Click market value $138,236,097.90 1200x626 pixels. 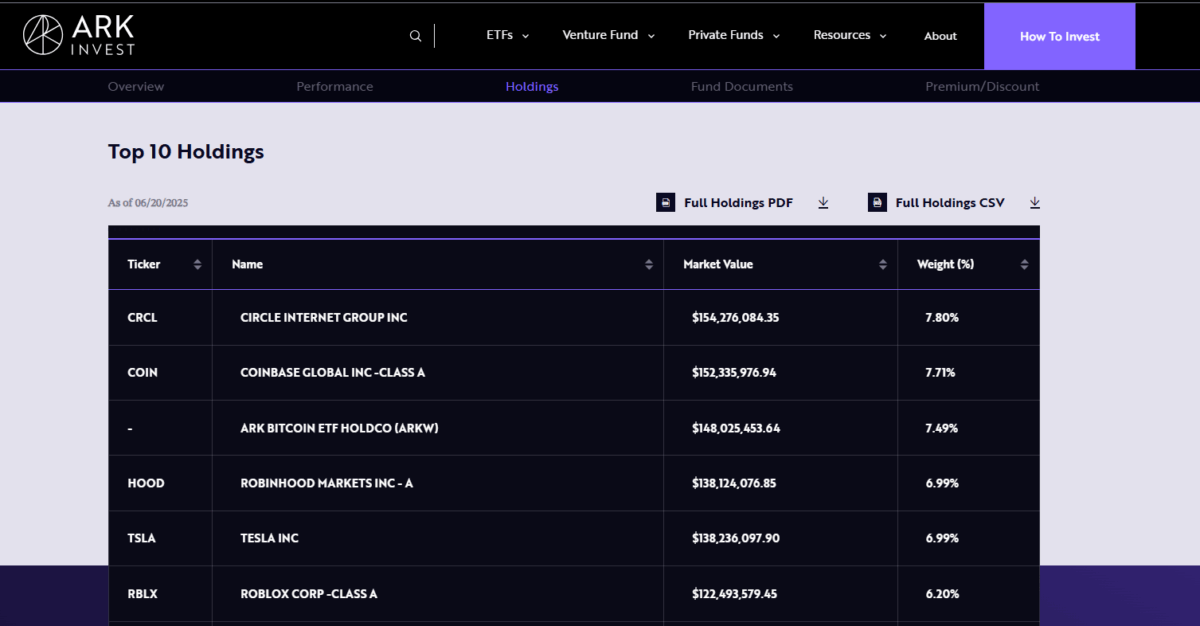(x=735, y=538)
